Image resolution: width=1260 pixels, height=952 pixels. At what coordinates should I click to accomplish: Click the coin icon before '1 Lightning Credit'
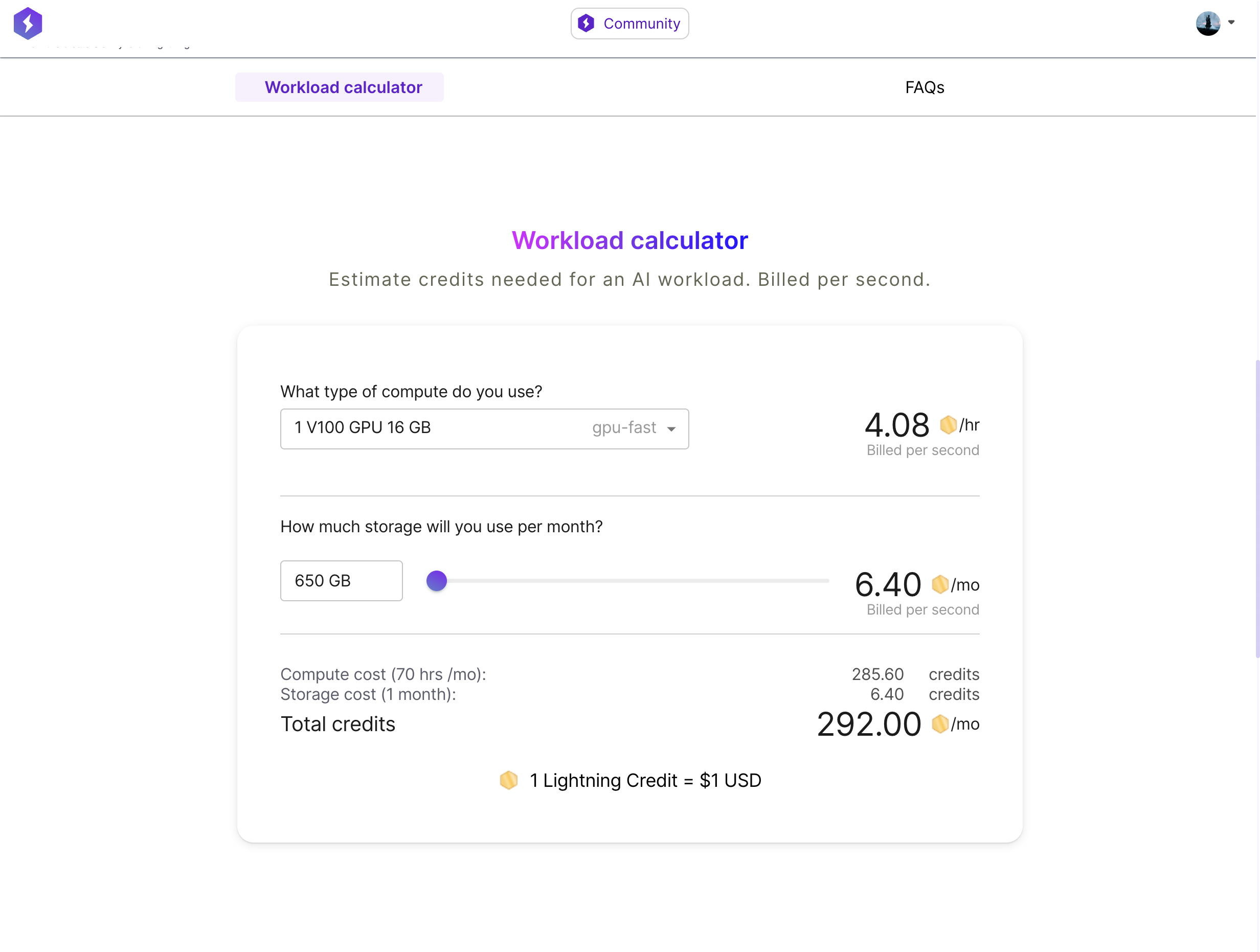pyautogui.click(x=508, y=780)
